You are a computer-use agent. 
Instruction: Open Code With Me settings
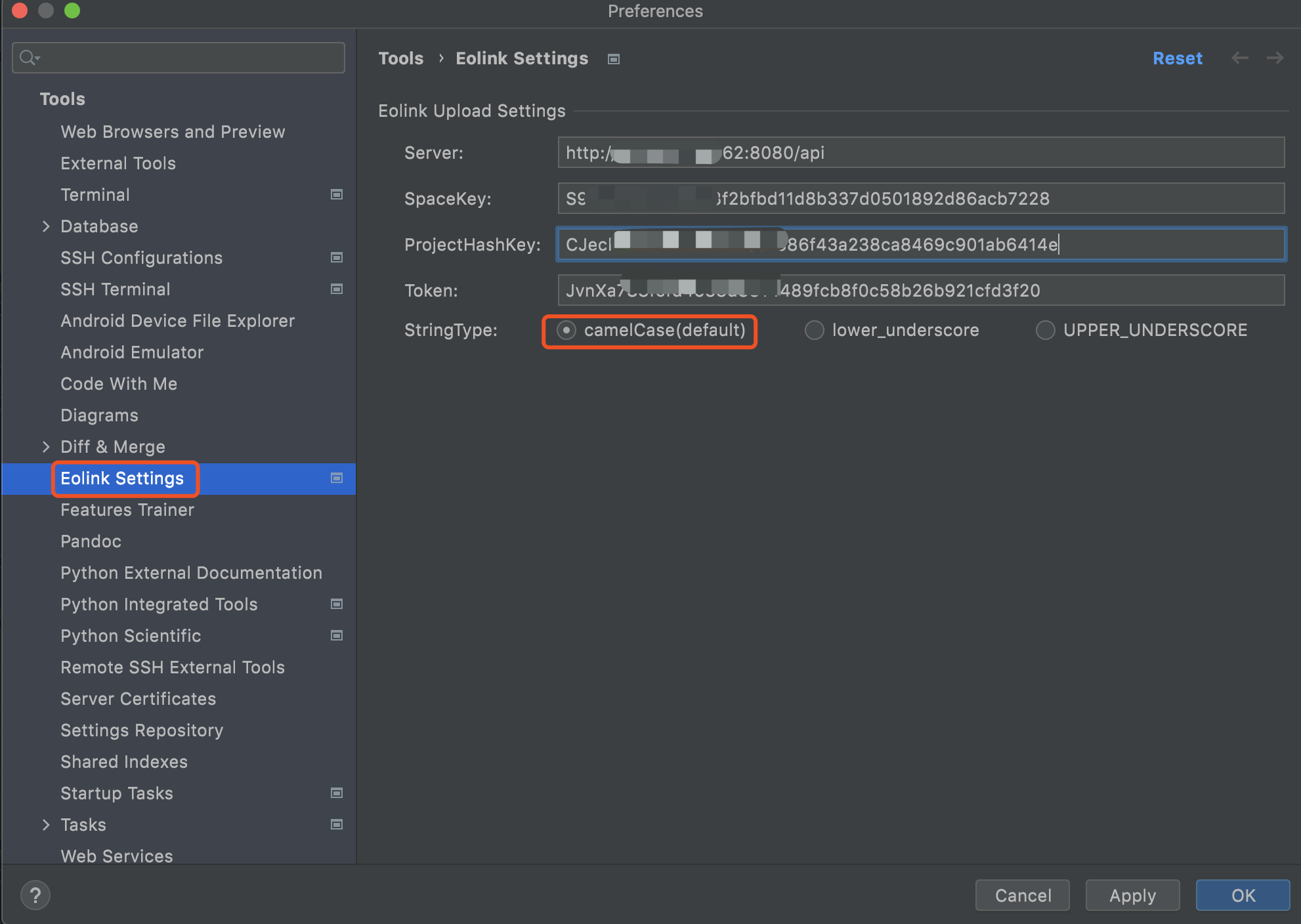tap(119, 384)
